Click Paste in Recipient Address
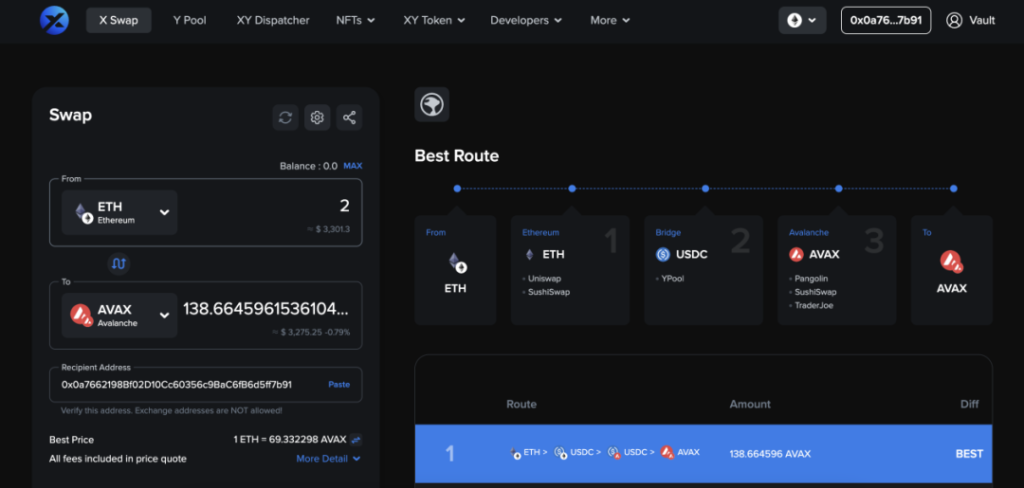Image resolution: width=1024 pixels, height=488 pixels. [339, 384]
